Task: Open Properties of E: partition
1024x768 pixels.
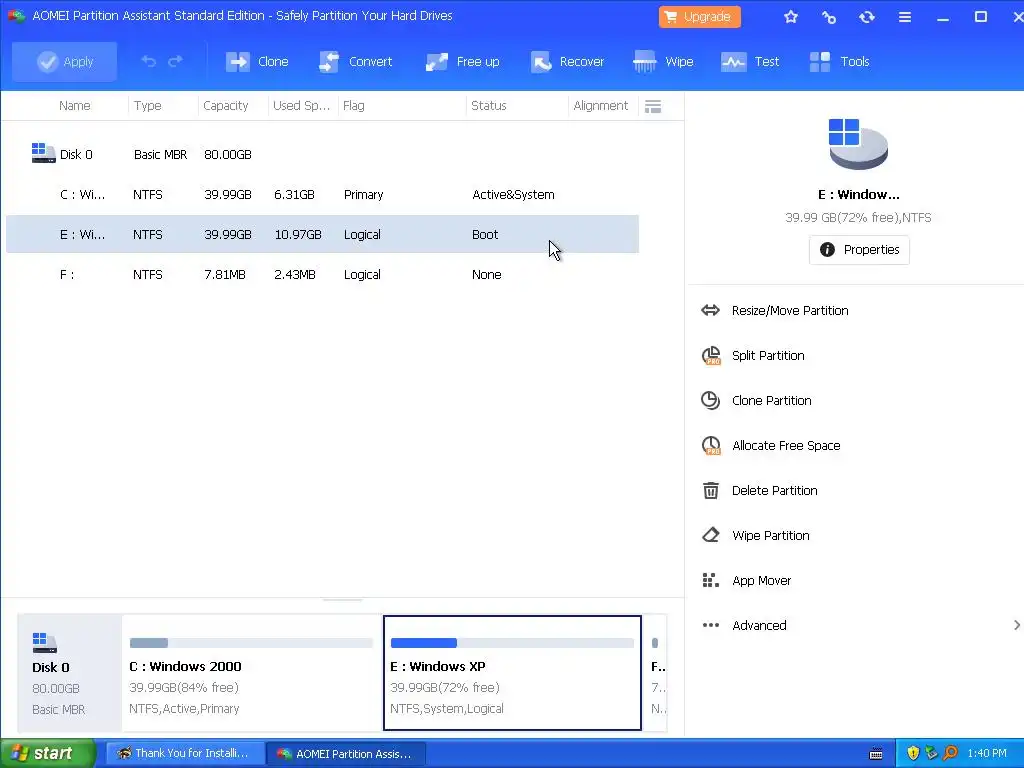Action: pyautogui.click(x=859, y=250)
